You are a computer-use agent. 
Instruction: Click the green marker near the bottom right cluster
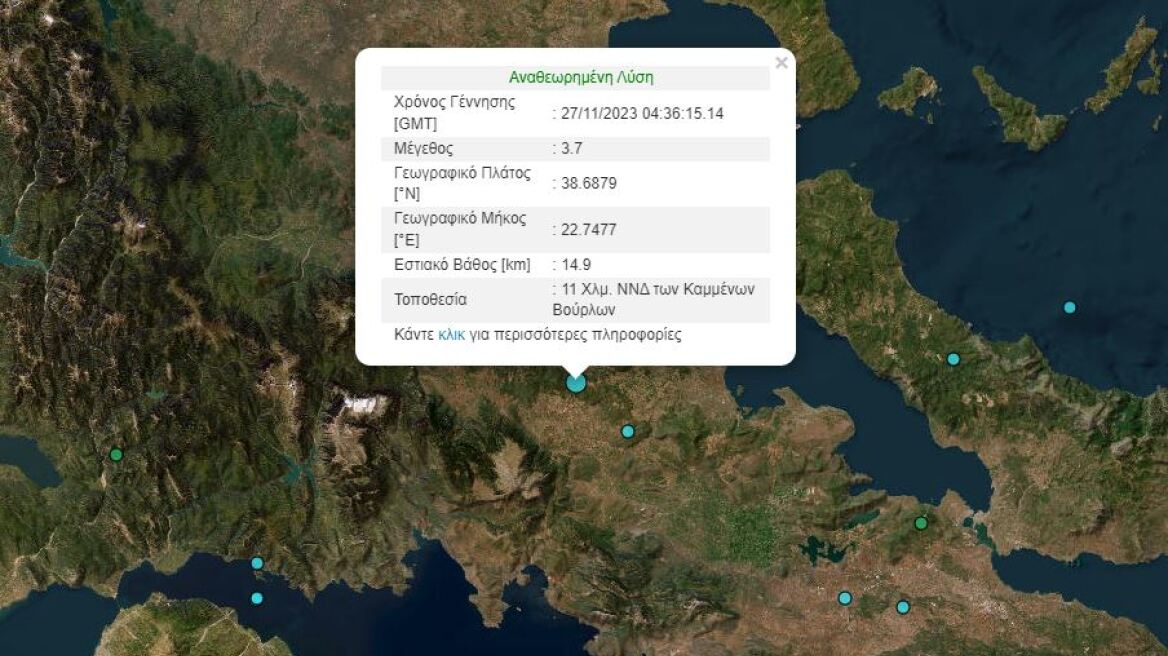(921, 523)
